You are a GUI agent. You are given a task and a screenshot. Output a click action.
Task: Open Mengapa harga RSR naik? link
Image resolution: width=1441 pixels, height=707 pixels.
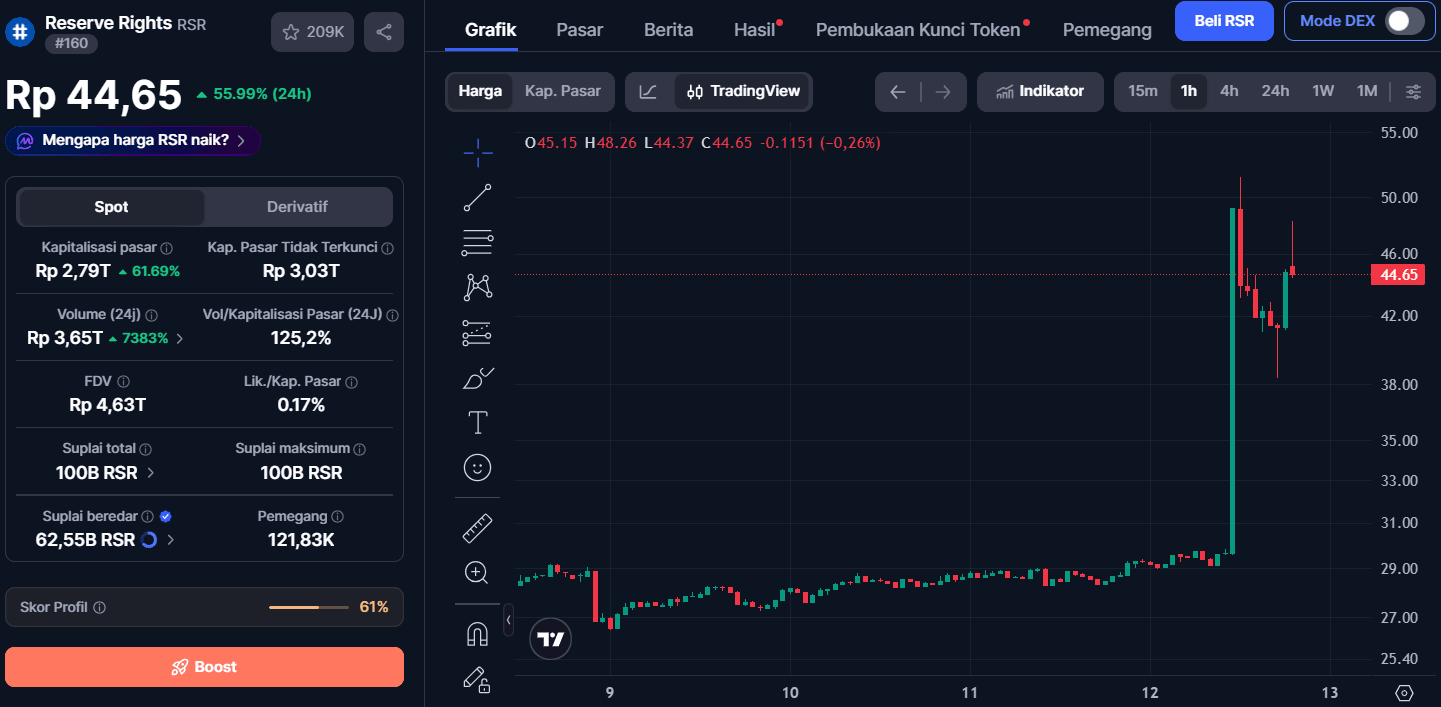[133, 141]
